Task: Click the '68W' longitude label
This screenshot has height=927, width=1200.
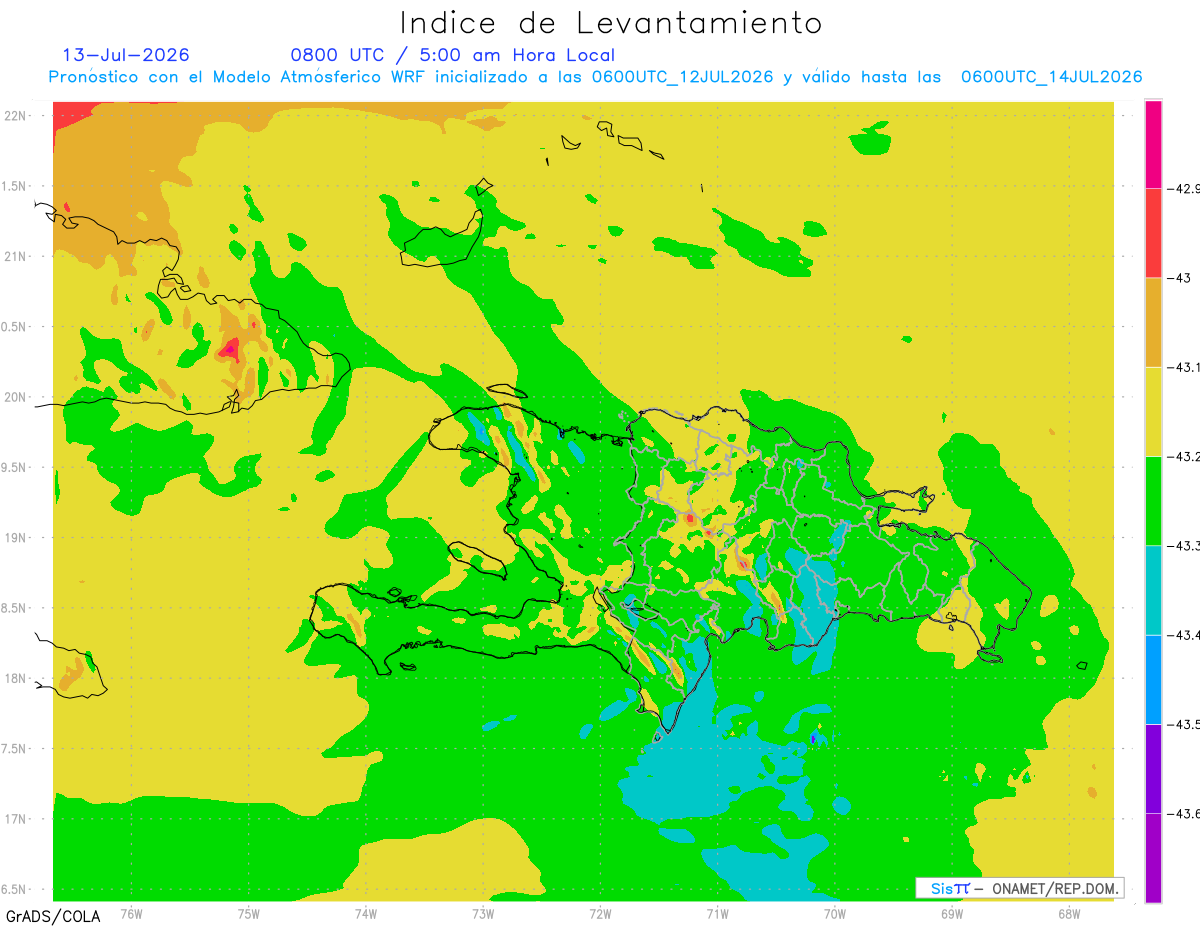Action: (1069, 912)
